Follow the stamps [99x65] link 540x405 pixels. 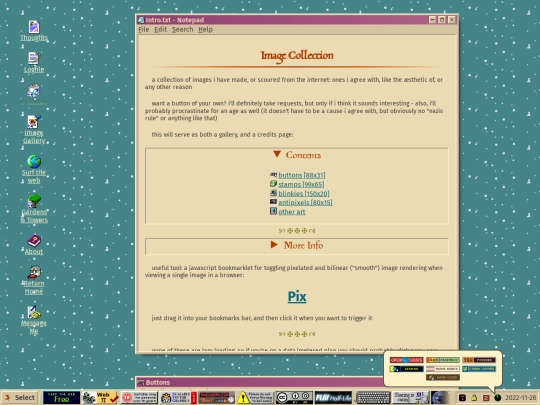click(x=301, y=184)
